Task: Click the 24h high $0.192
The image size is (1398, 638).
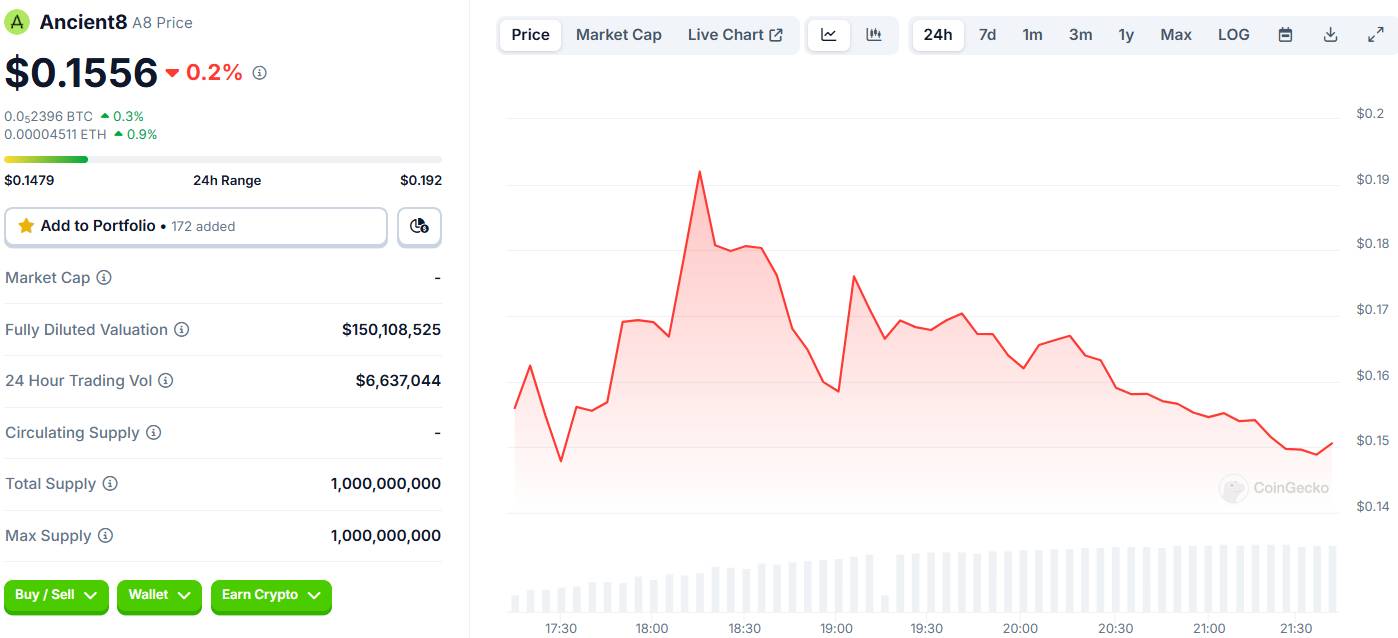Action: (x=421, y=181)
